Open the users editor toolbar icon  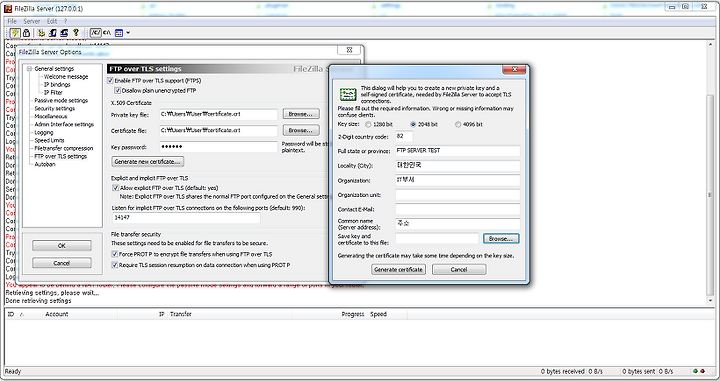click(52, 33)
